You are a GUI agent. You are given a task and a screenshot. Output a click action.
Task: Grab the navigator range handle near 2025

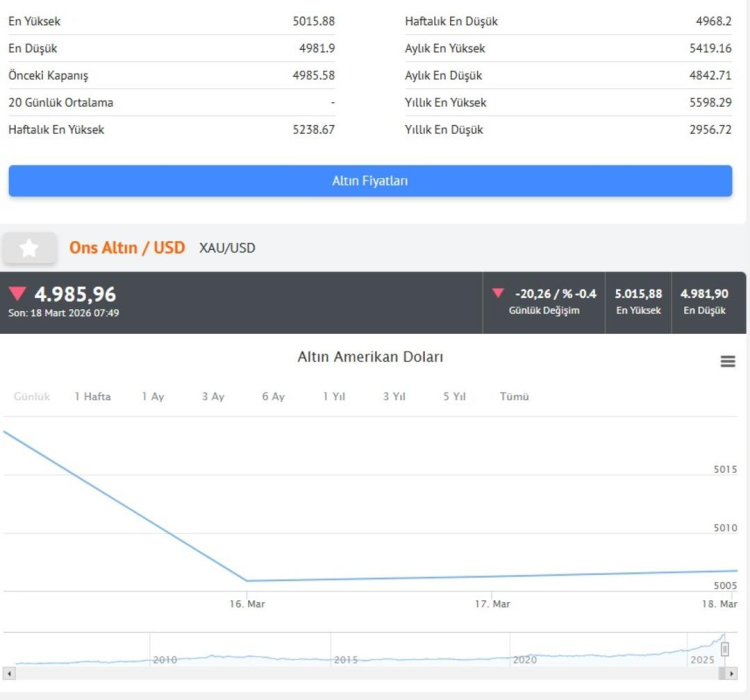725,649
